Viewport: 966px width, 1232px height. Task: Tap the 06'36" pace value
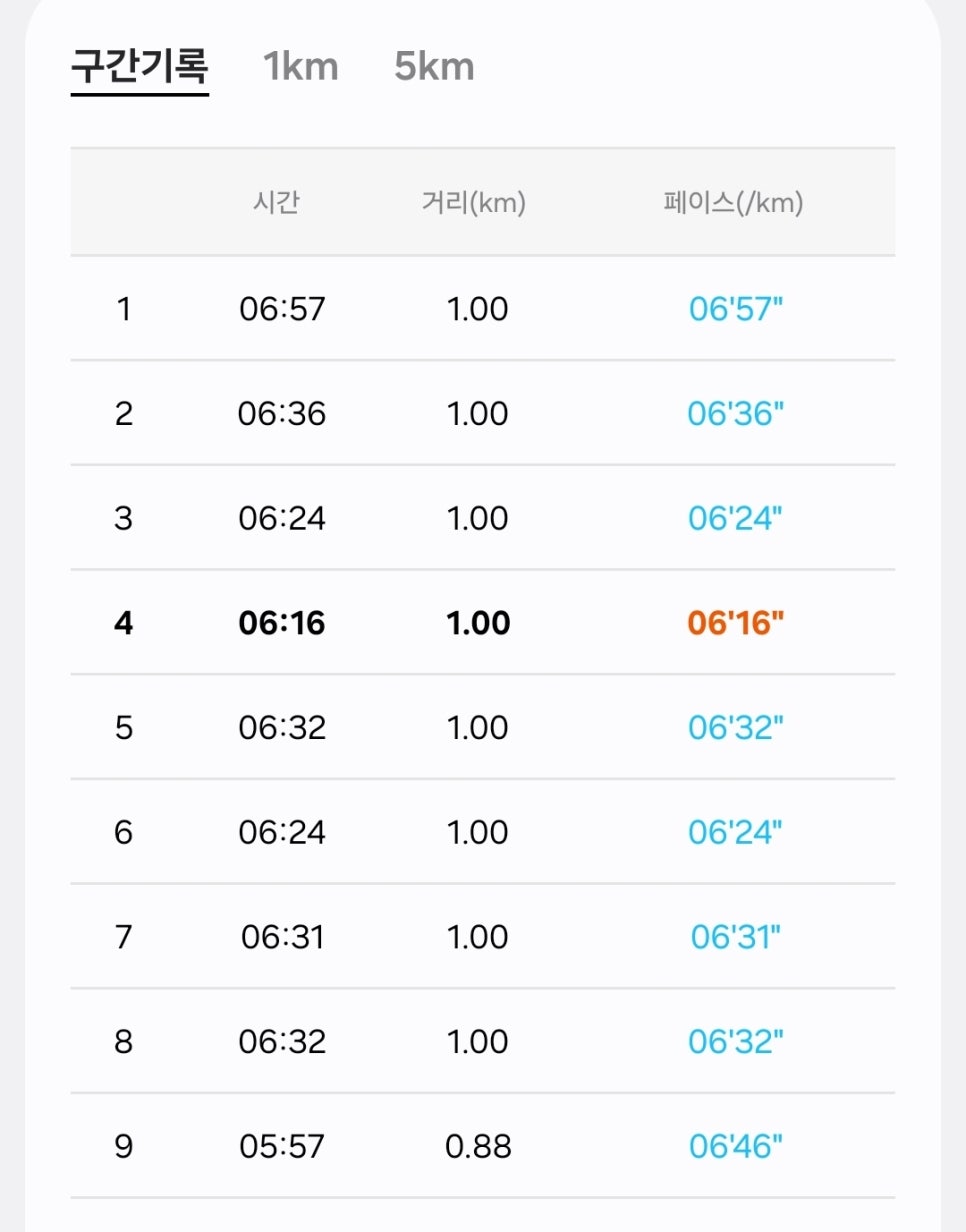coord(735,414)
